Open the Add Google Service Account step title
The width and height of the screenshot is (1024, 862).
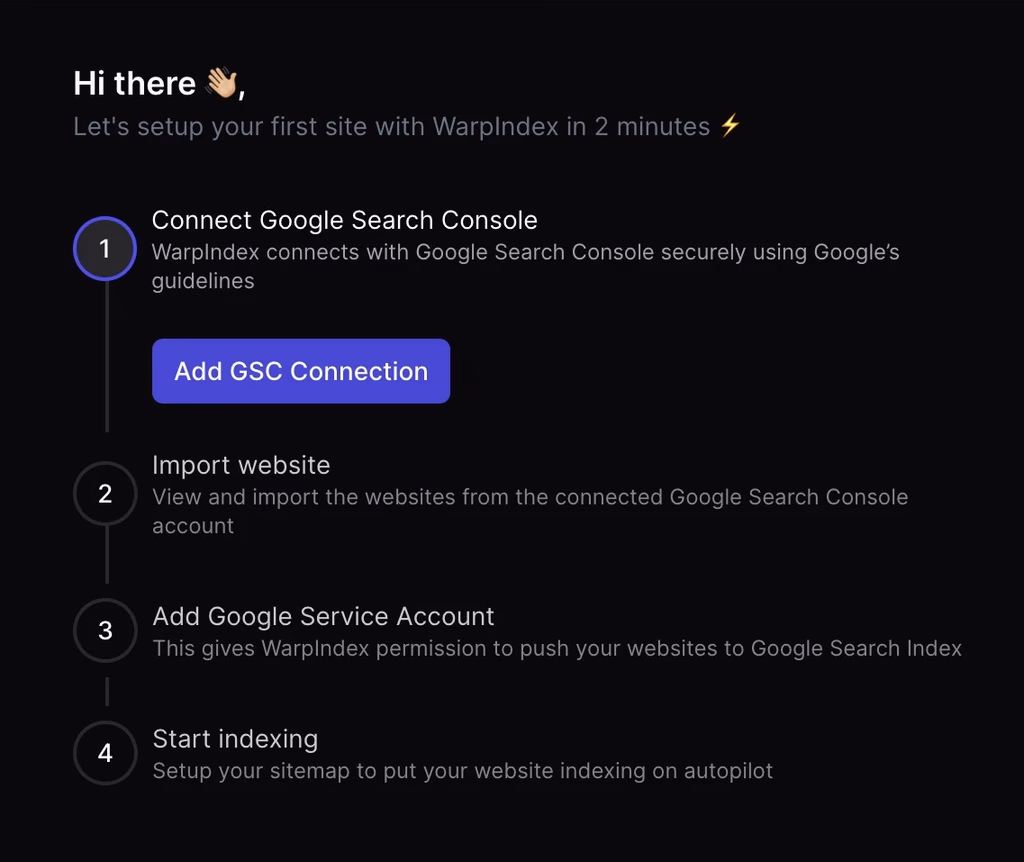point(323,616)
